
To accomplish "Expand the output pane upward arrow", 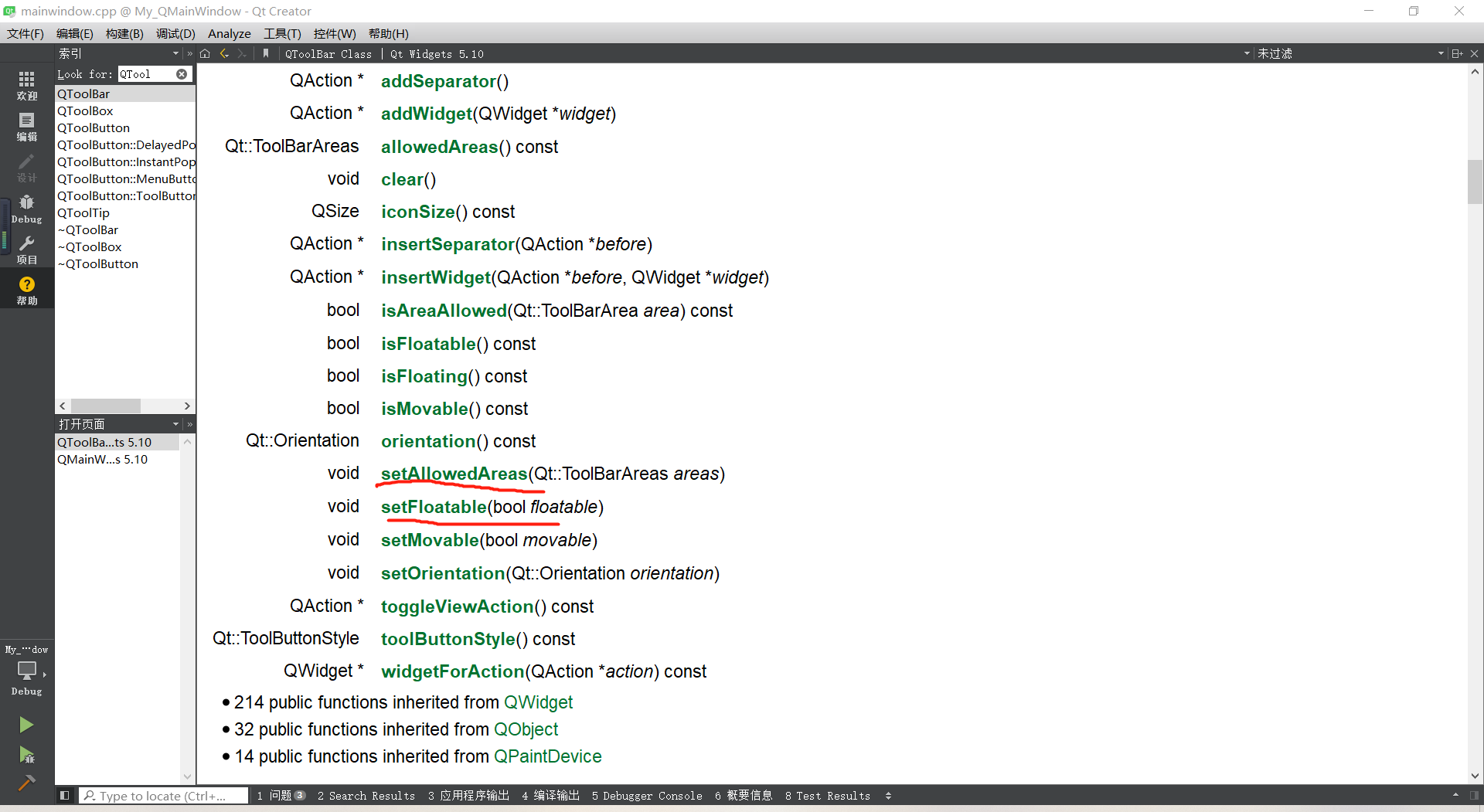I will (x=1455, y=795).
